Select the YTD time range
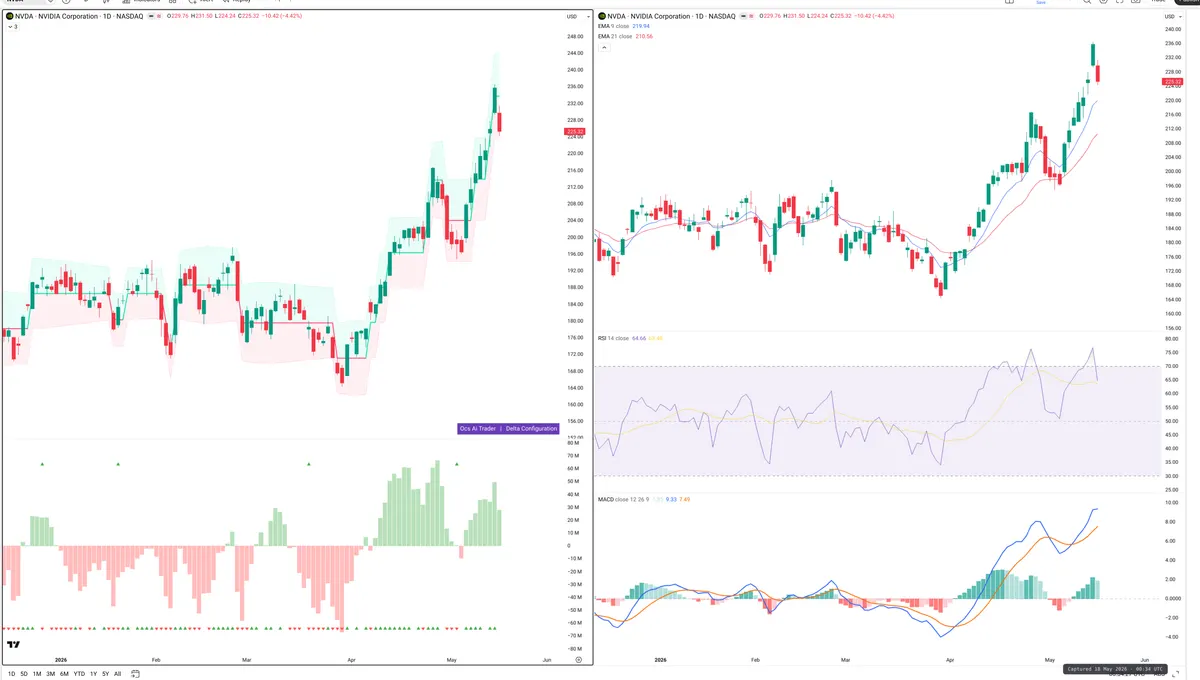 (x=79, y=674)
